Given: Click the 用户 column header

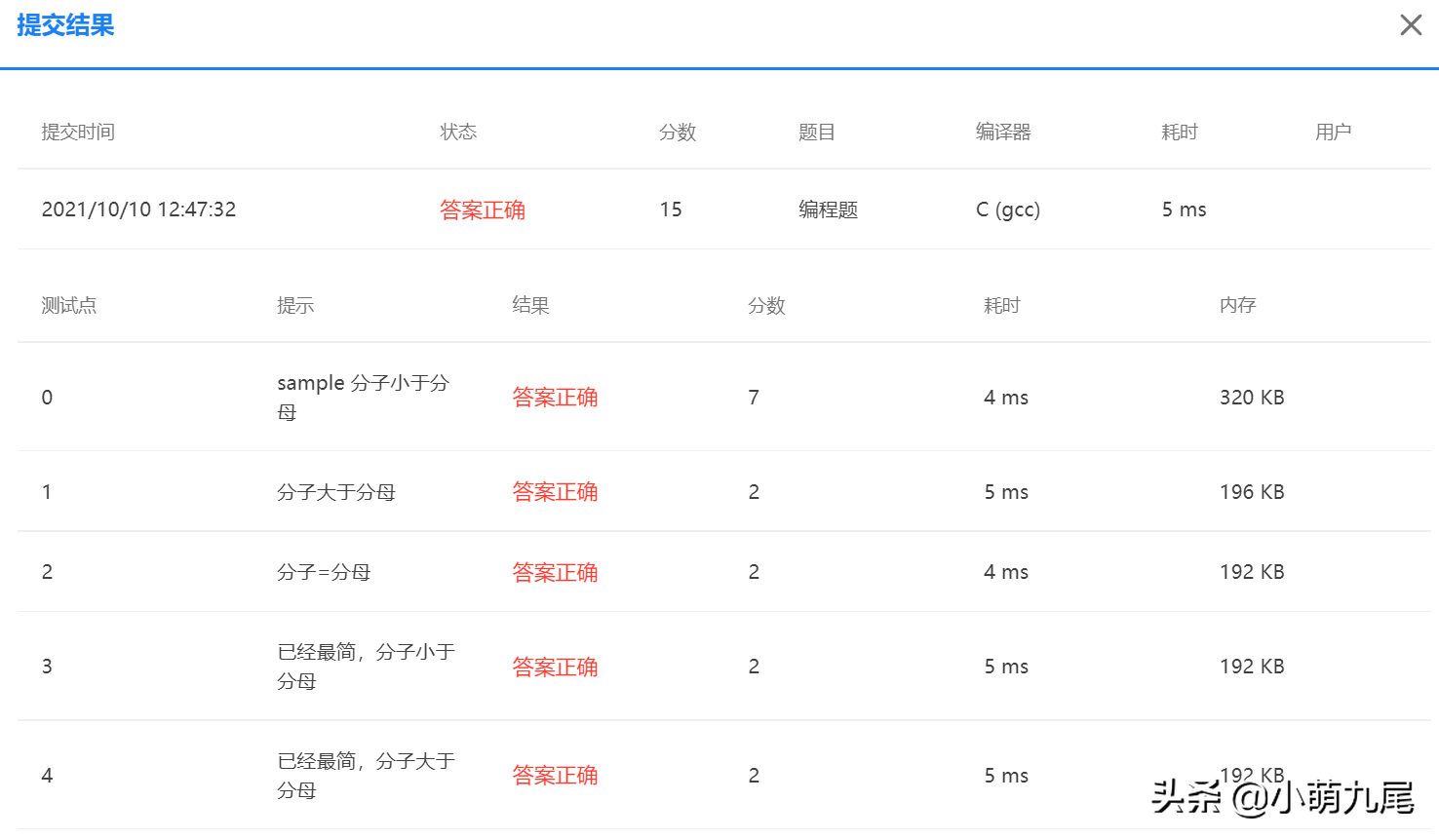Looking at the screenshot, I should pos(1333,132).
